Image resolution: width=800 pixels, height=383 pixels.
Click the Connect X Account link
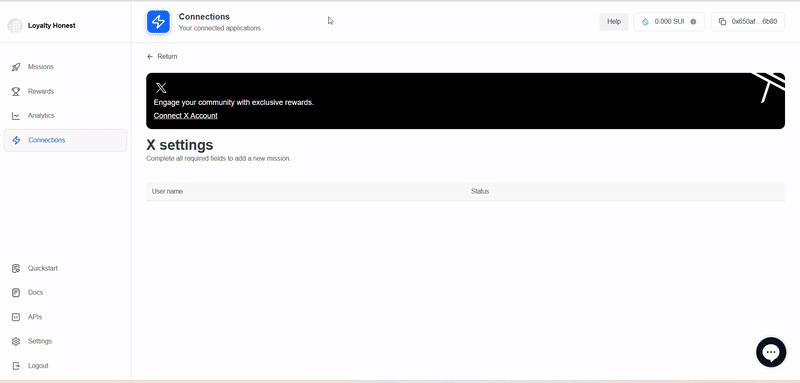[x=186, y=116]
